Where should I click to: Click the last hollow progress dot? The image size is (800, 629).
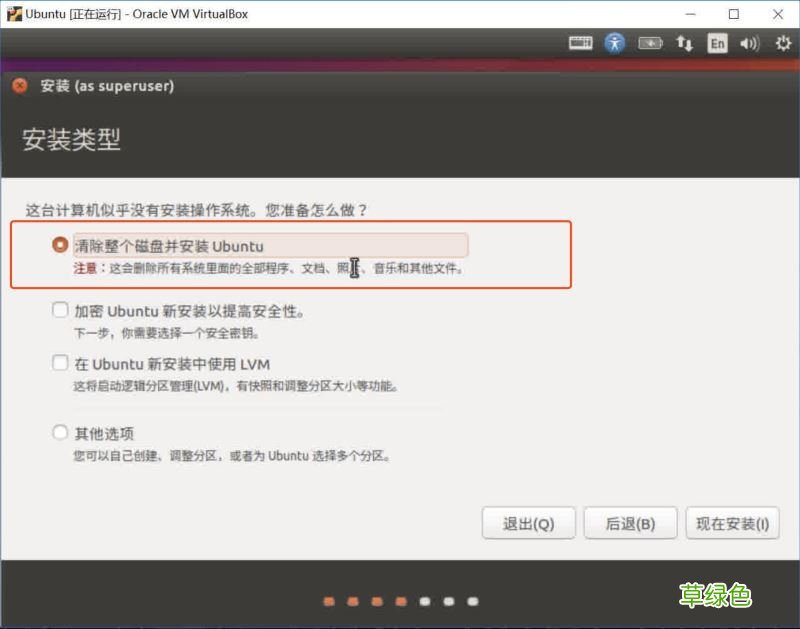coord(471,602)
